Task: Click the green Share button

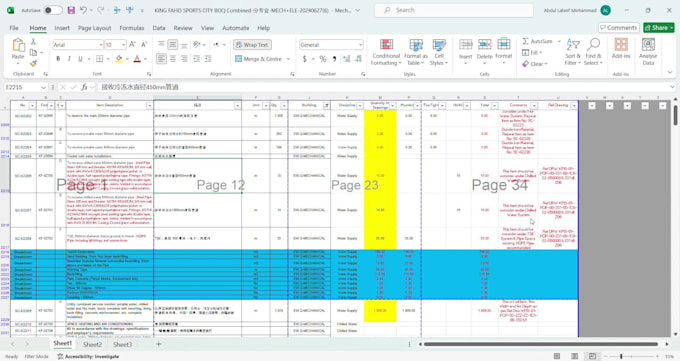Action: pyautogui.click(x=659, y=28)
